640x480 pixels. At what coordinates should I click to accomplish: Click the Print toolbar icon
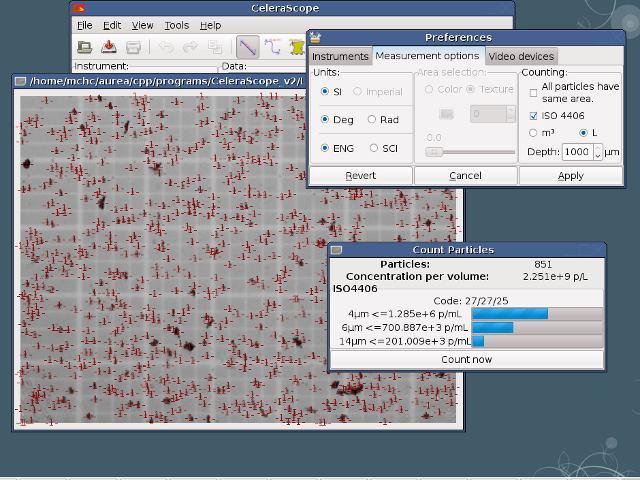pyautogui.click(x=133, y=47)
